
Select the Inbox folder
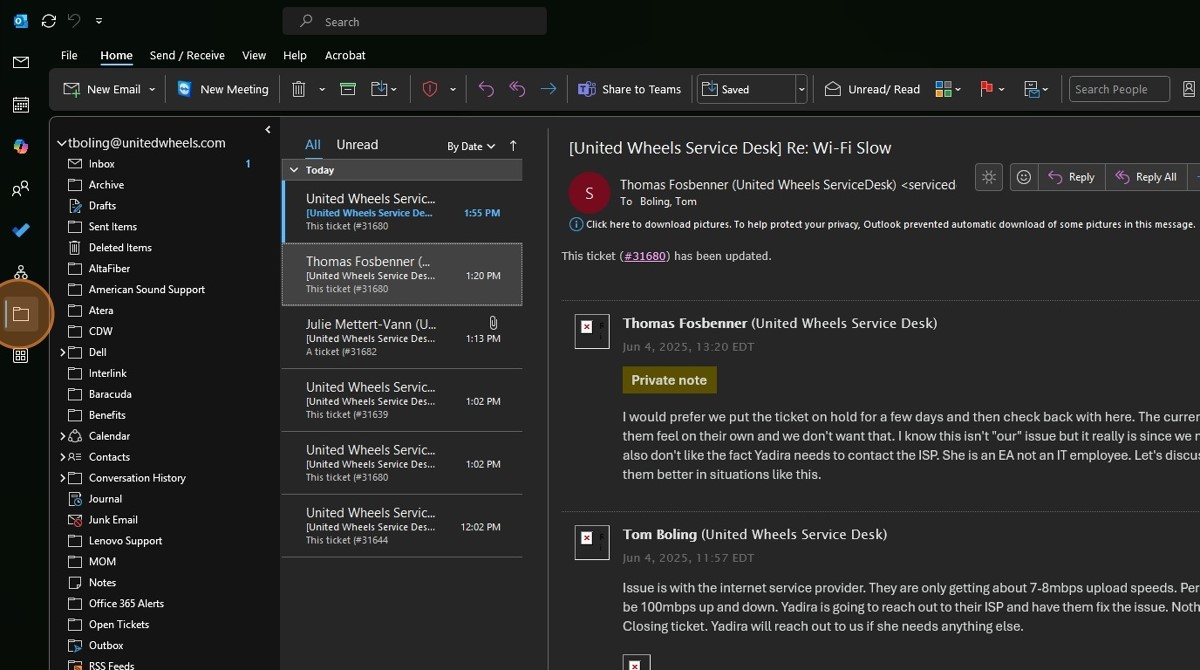[x=101, y=164]
